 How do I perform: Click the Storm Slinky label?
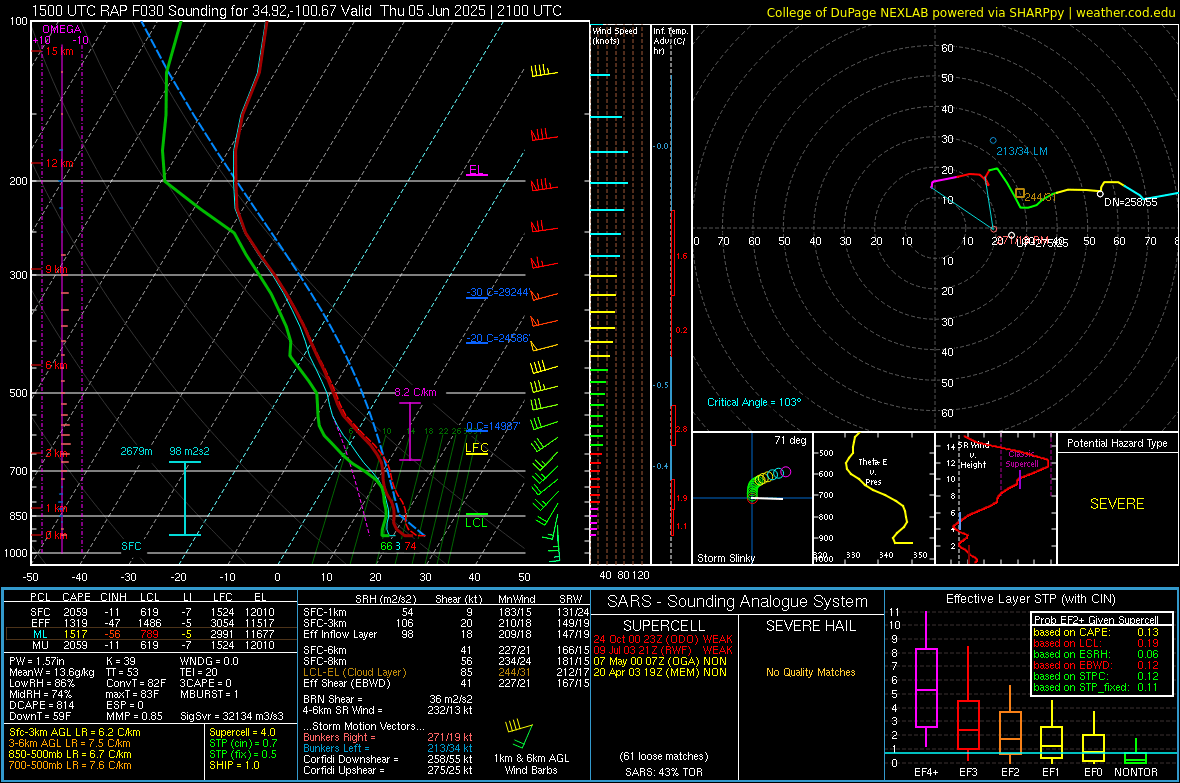726,558
